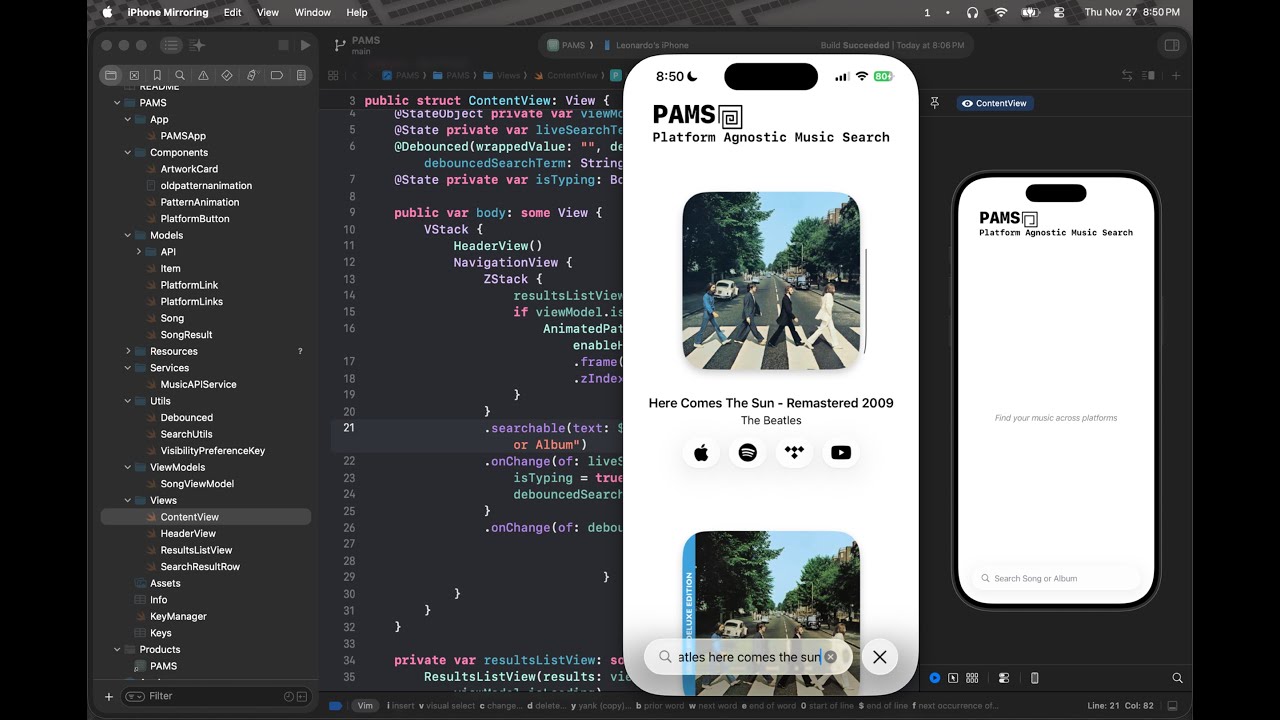The width and height of the screenshot is (1280, 720).
Task: Collapse the Services group
Action: point(128,368)
